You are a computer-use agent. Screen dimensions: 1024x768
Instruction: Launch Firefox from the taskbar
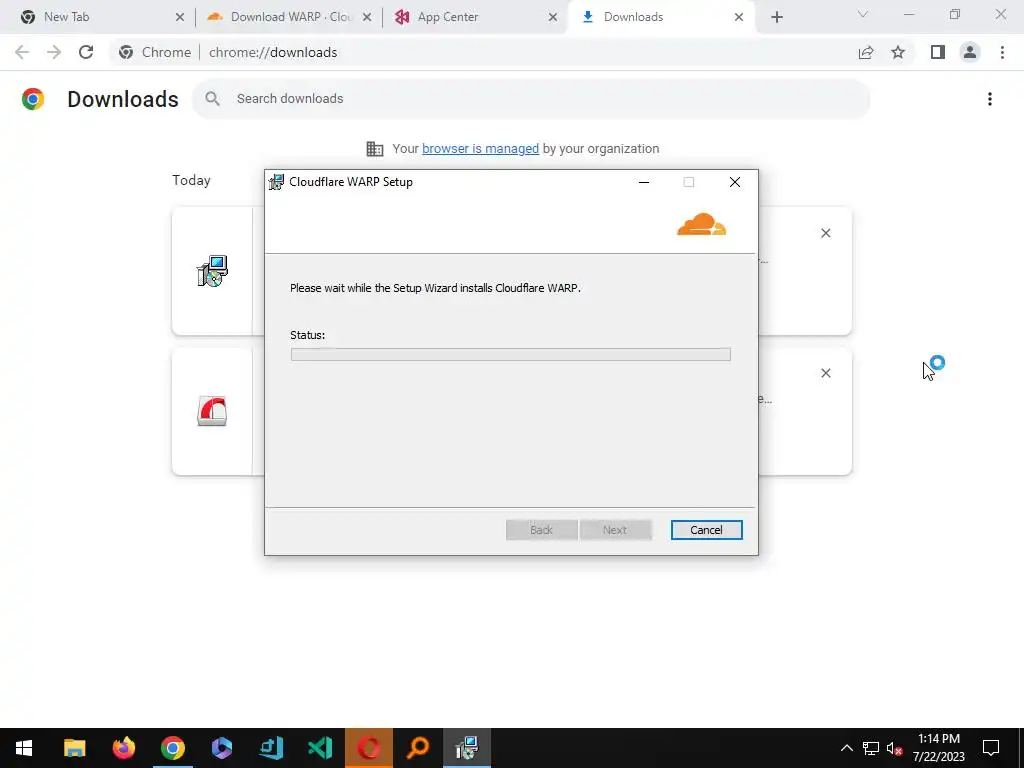pyautogui.click(x=123, y=748)
